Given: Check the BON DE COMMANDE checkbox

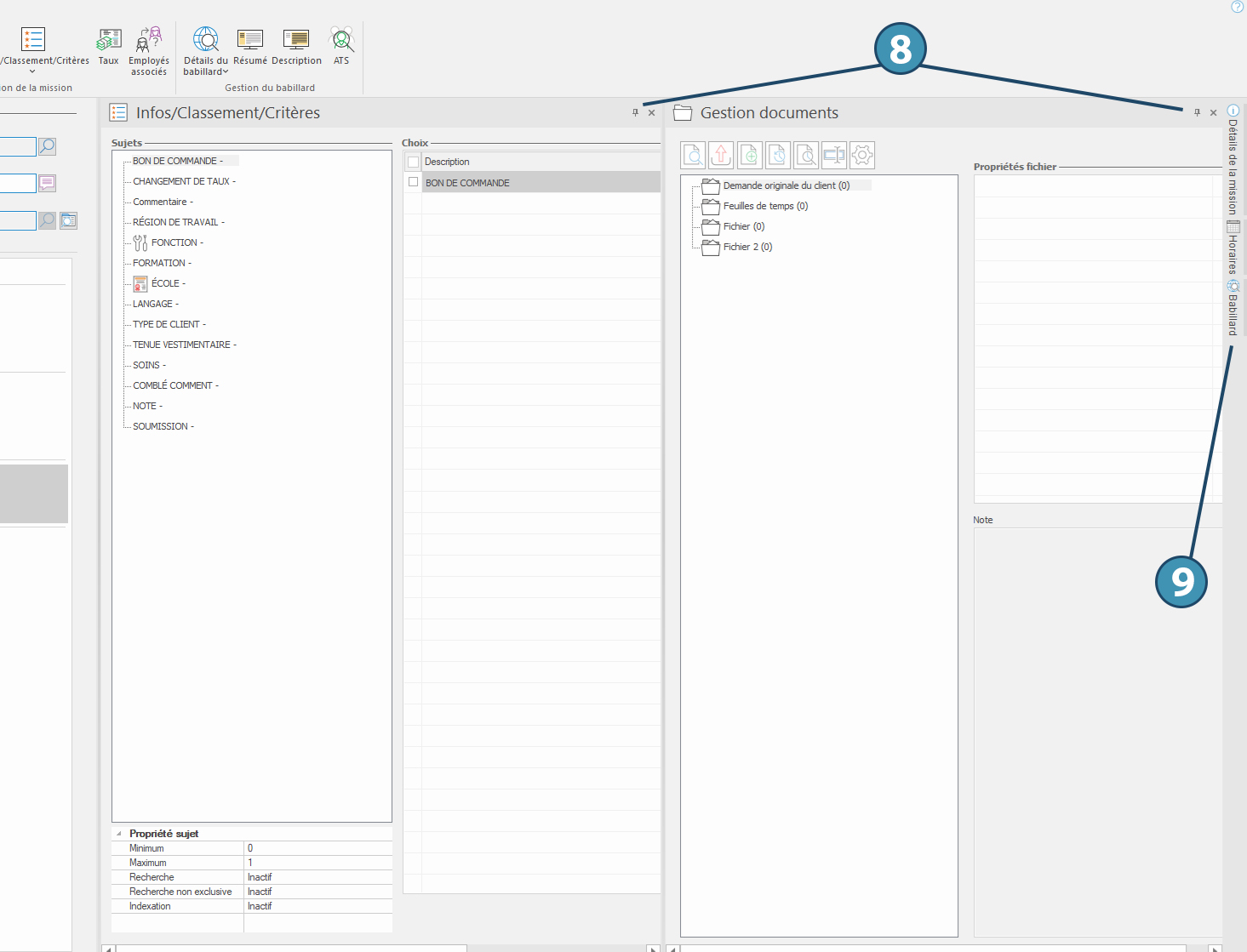Looking at the screenshot, I should [x=414, y=182].
